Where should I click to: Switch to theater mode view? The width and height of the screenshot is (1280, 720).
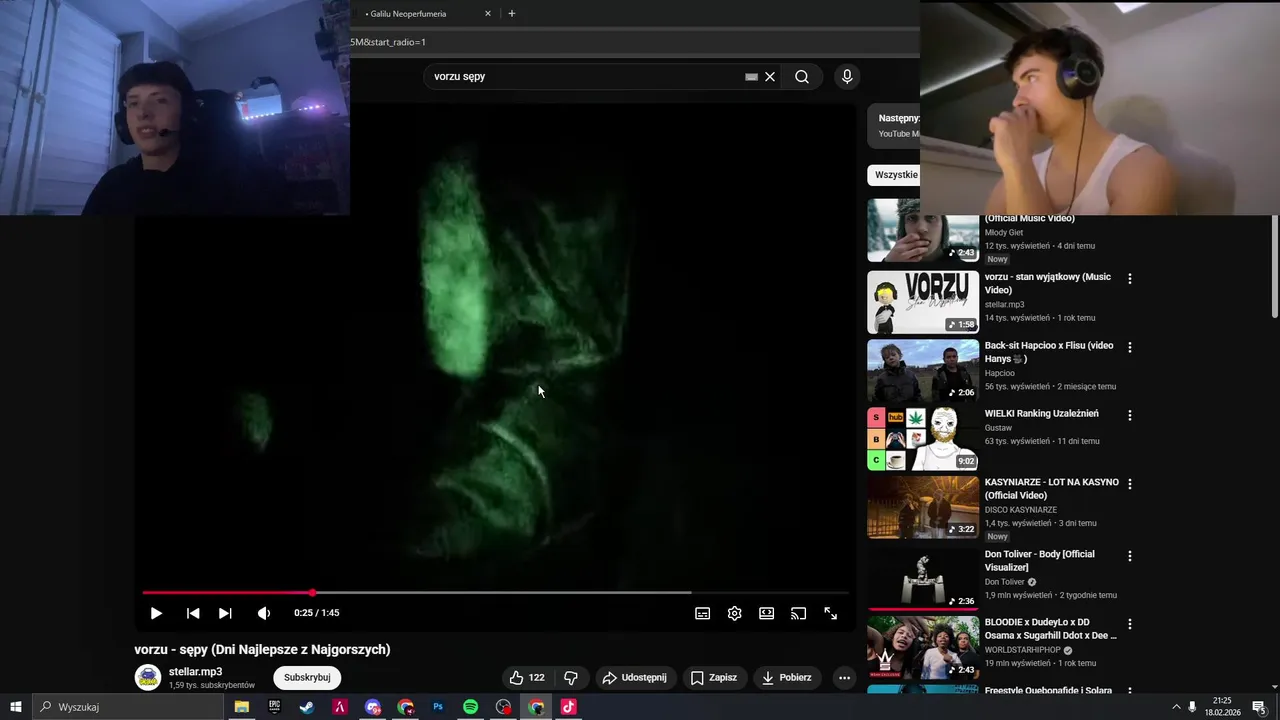pyautogui.click(x=766, y=613)
